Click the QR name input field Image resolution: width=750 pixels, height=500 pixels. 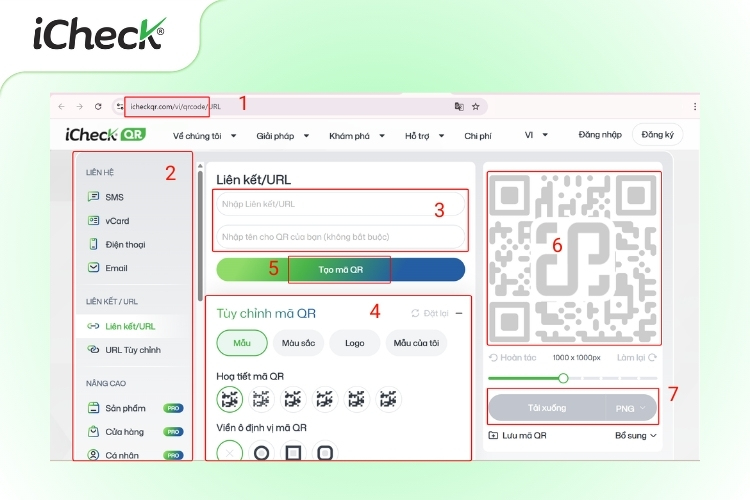pos(341,237)
